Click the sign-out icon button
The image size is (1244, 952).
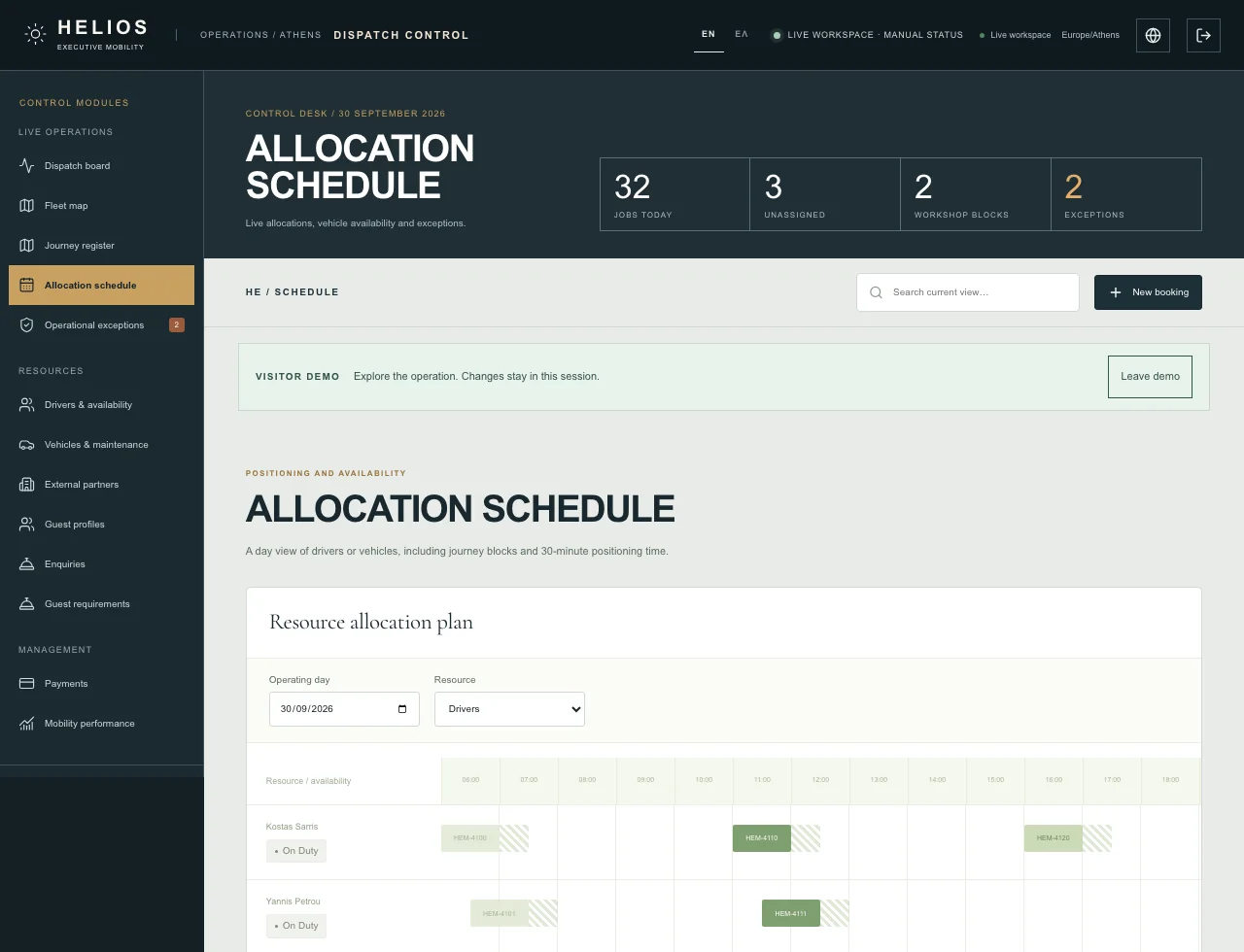1203,35
